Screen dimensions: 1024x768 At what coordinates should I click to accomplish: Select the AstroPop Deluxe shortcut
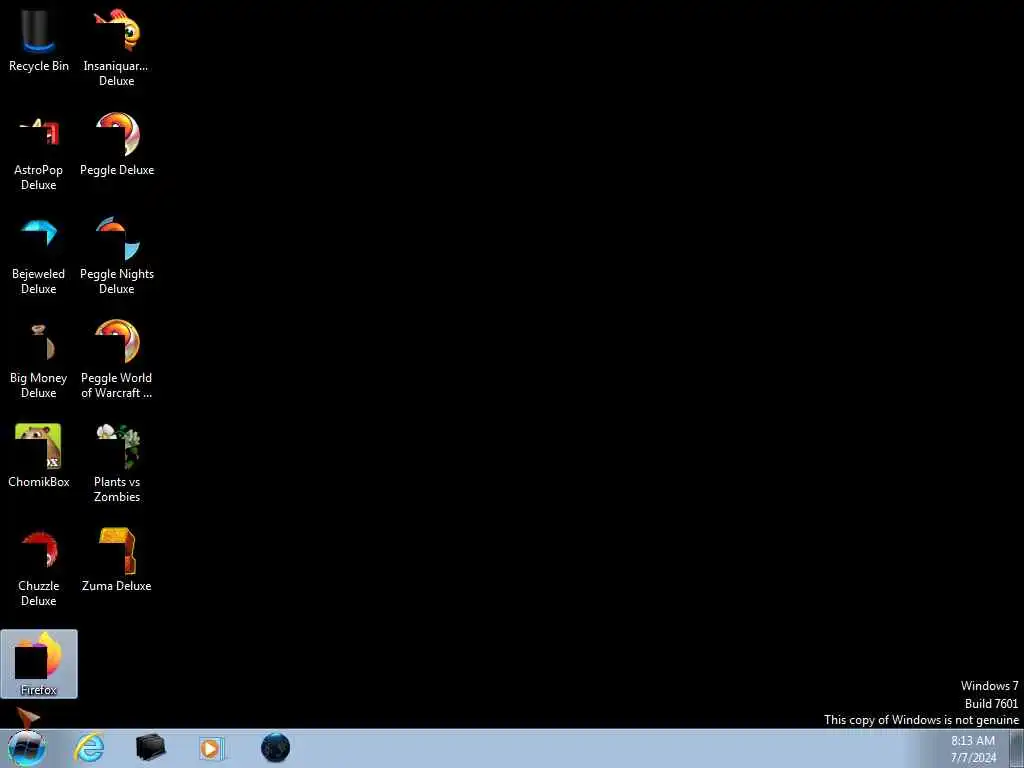39,152
